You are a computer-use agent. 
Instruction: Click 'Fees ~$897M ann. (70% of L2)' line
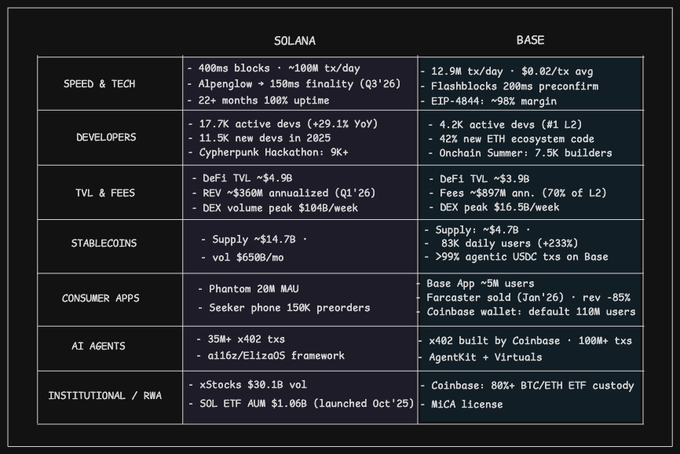click(x=517, y=193)
